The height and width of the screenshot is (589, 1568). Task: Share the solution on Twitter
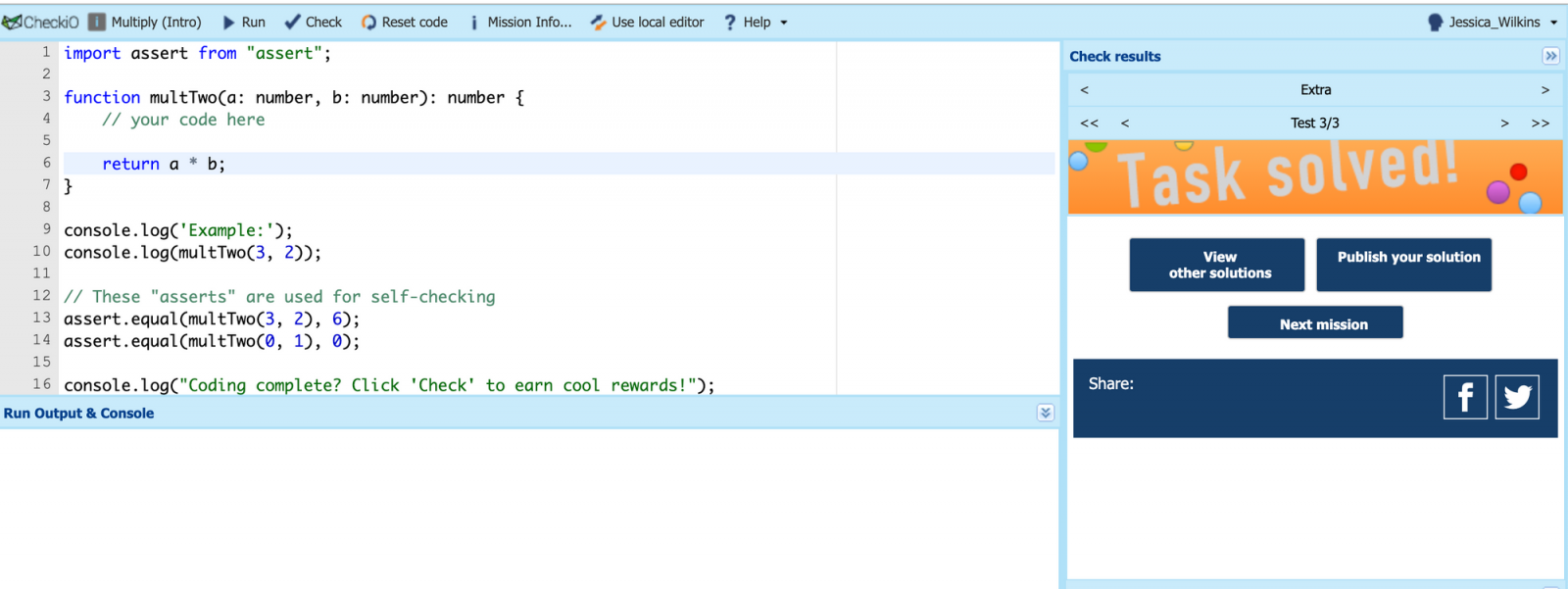pos(1517,397)
